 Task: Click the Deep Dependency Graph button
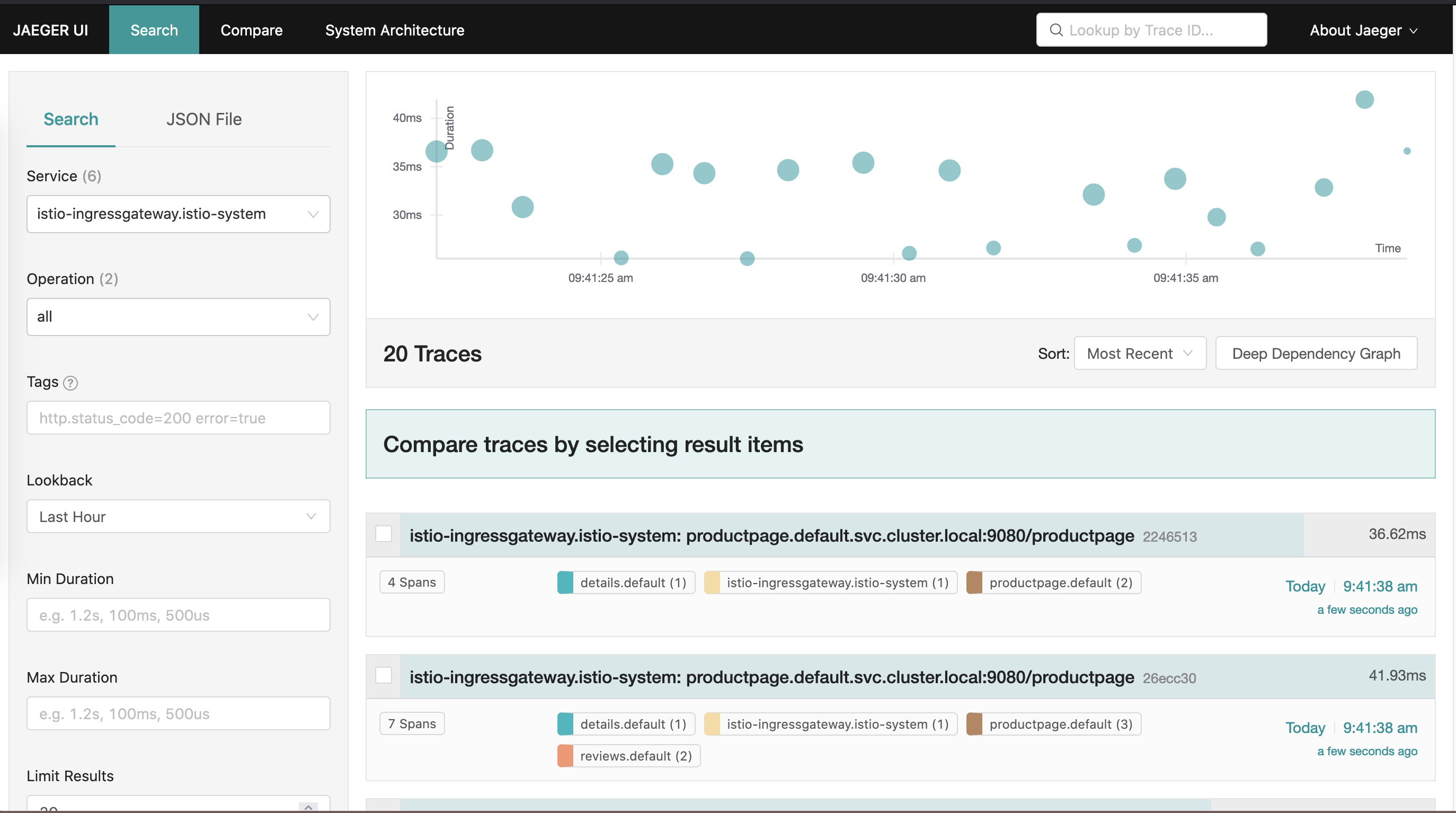coord(1315,354)
